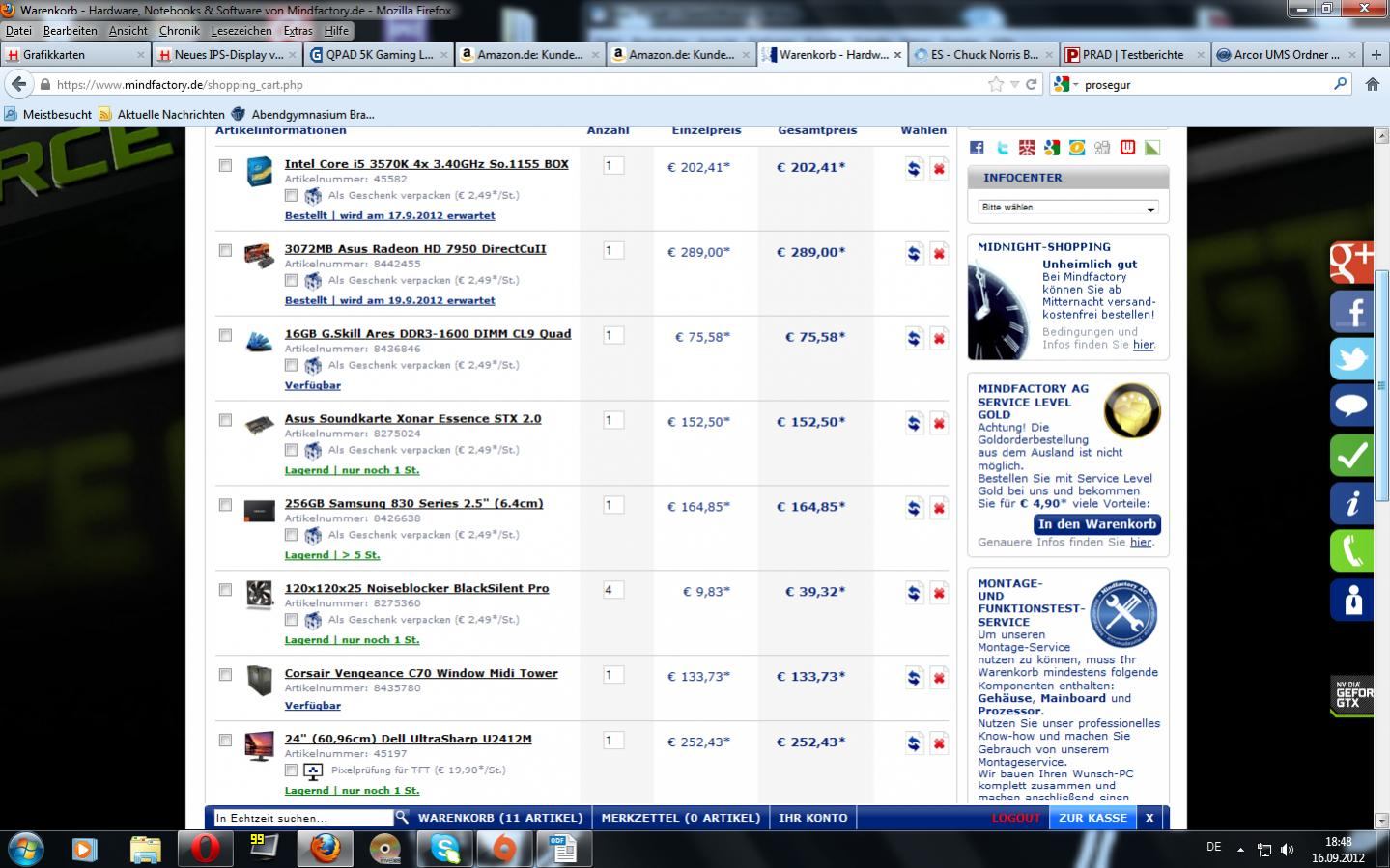Refresh the Asus Radeon HD 7950 row
Image resolution: width=1390 pixels, height=868 pixels.
[914, 254]
